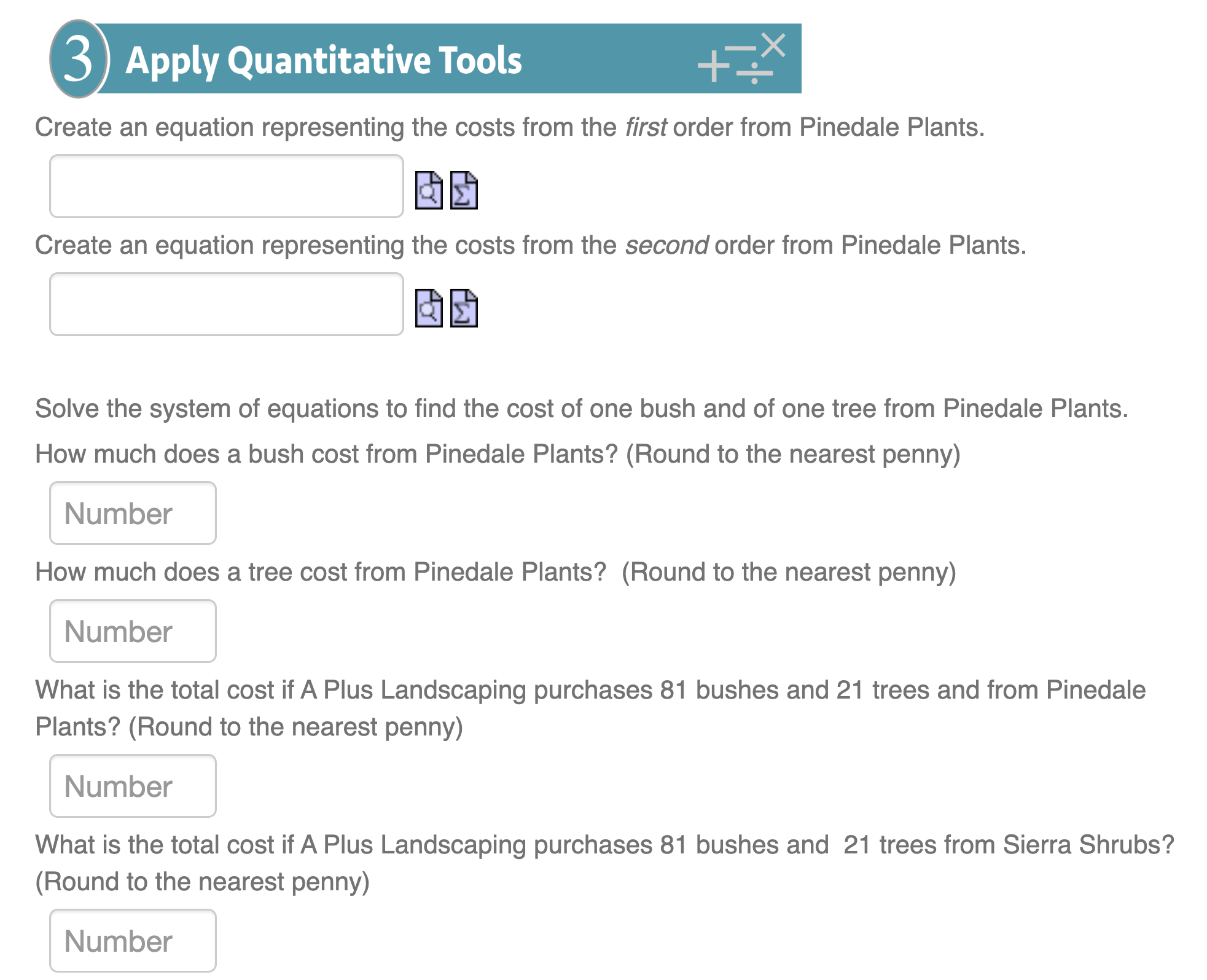Click the preview icon beside the first equation field

pyautogui.click(x=430, y=189)
